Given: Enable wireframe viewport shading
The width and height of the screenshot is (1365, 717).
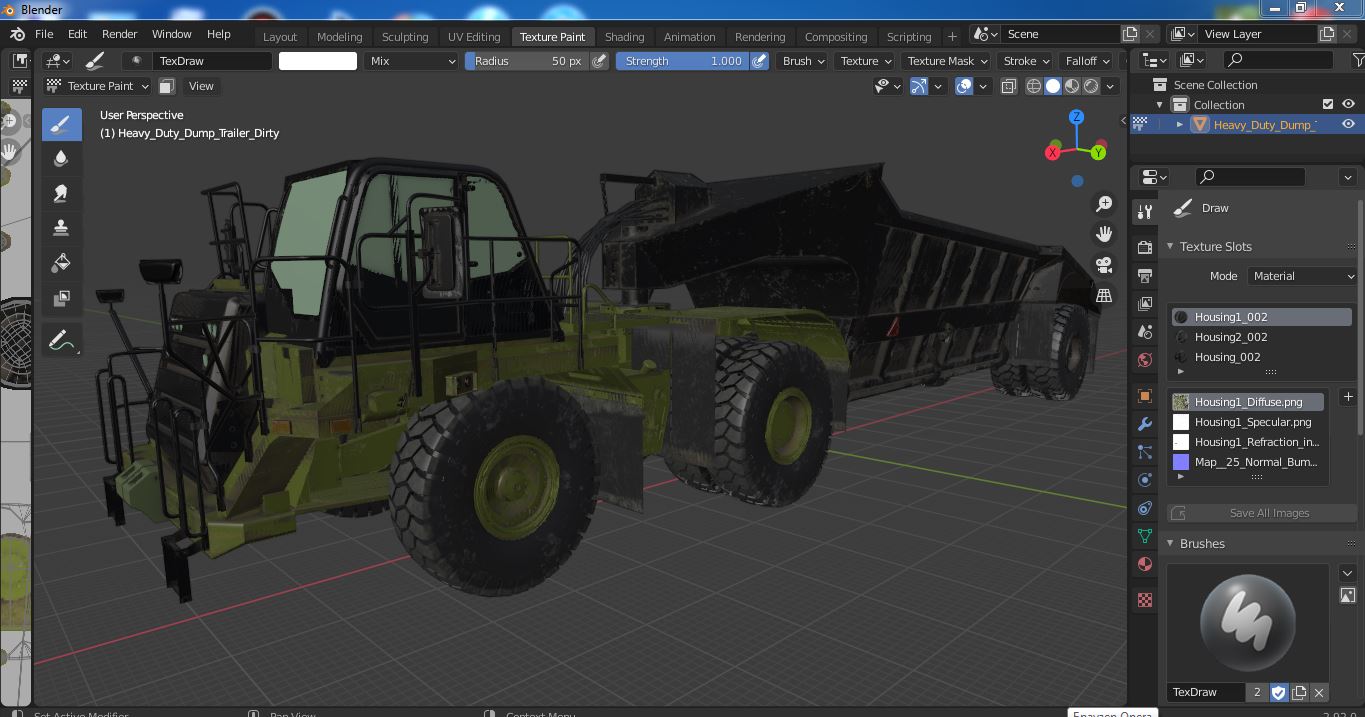Looking at the screenshot, I should [1034, 86].
